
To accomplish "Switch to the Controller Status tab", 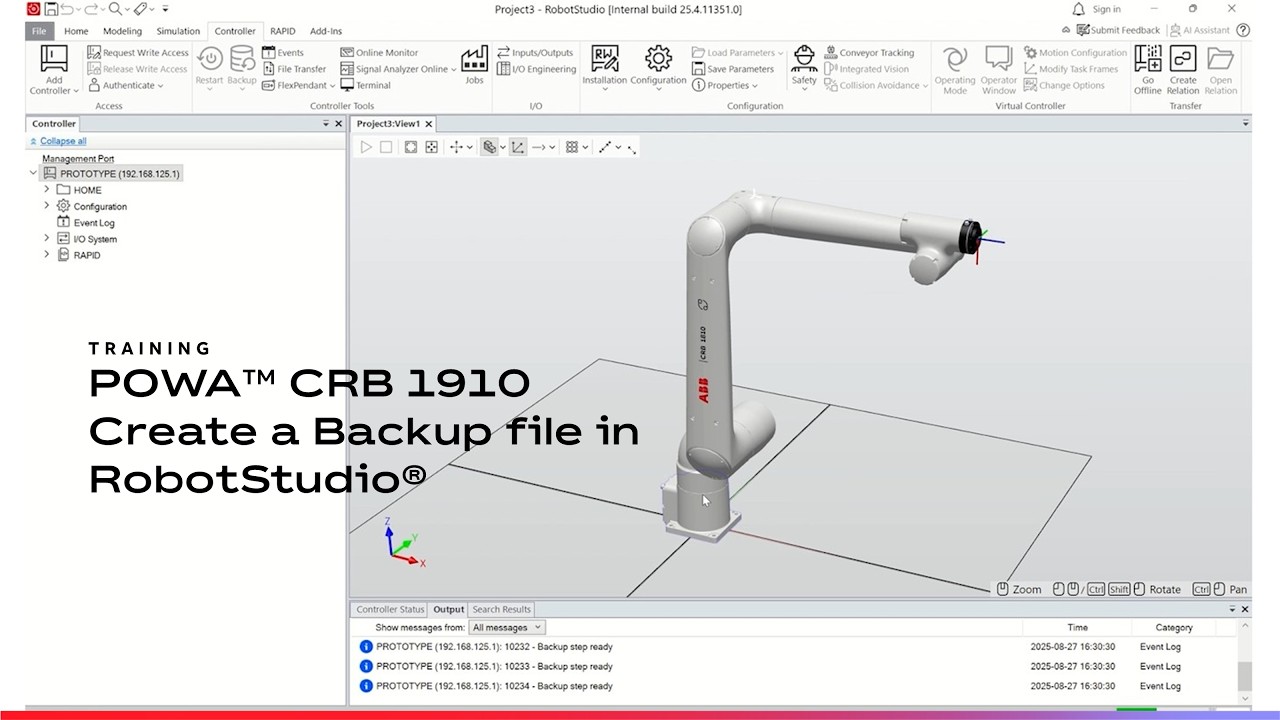I will click(x=390, y=609).
